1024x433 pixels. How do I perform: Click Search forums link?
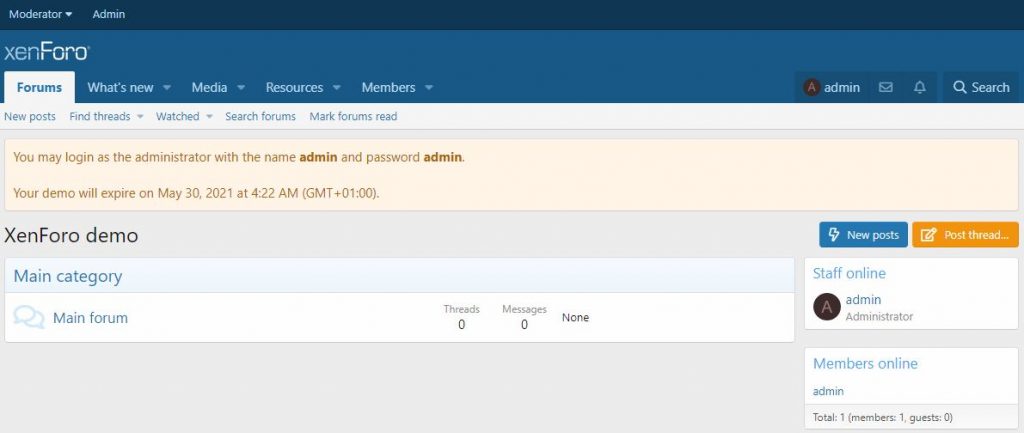tap(261, 116)
